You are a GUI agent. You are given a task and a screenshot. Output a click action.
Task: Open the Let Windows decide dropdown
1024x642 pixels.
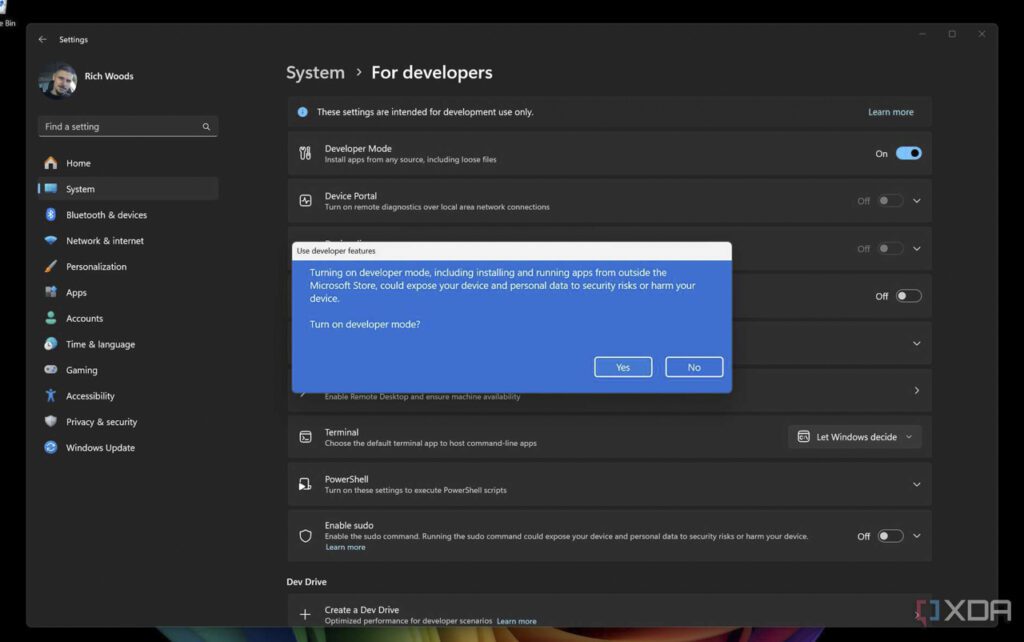(x=855, y=437)
